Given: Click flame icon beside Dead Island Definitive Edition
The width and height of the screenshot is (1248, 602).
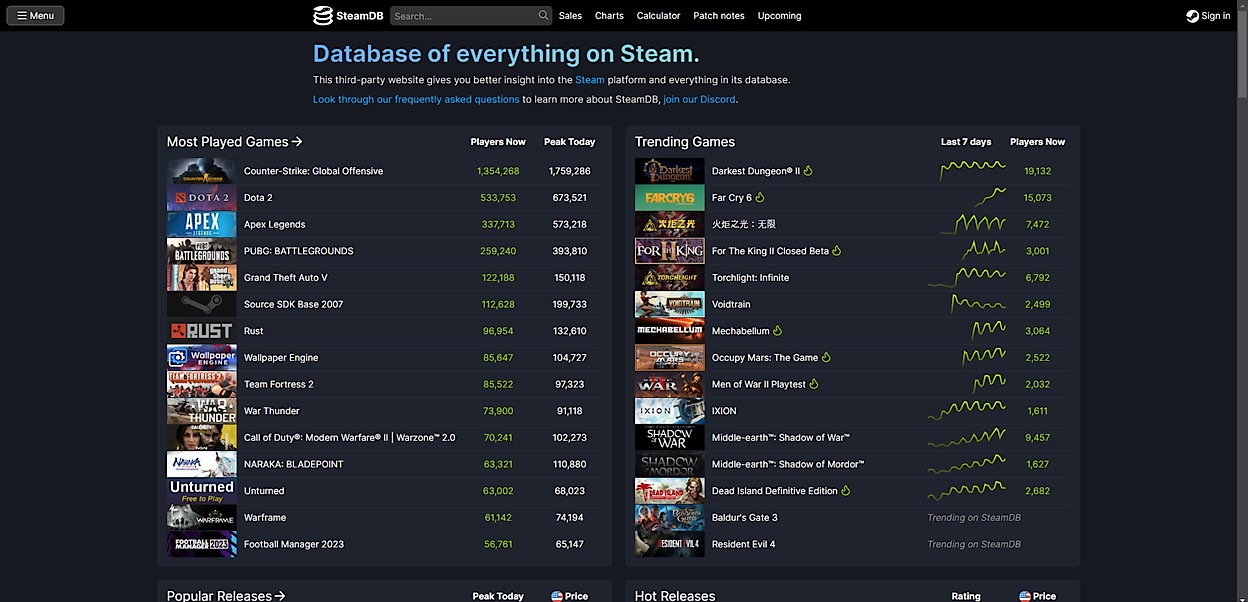Looking at the screenshot, I should [x=846, y=491].
